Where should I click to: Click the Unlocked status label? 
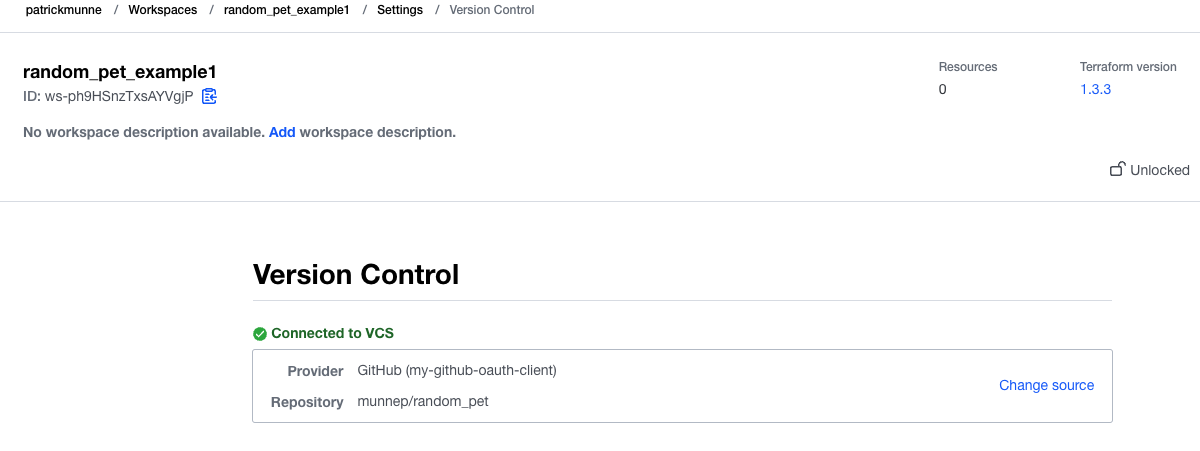[1160, 170]
